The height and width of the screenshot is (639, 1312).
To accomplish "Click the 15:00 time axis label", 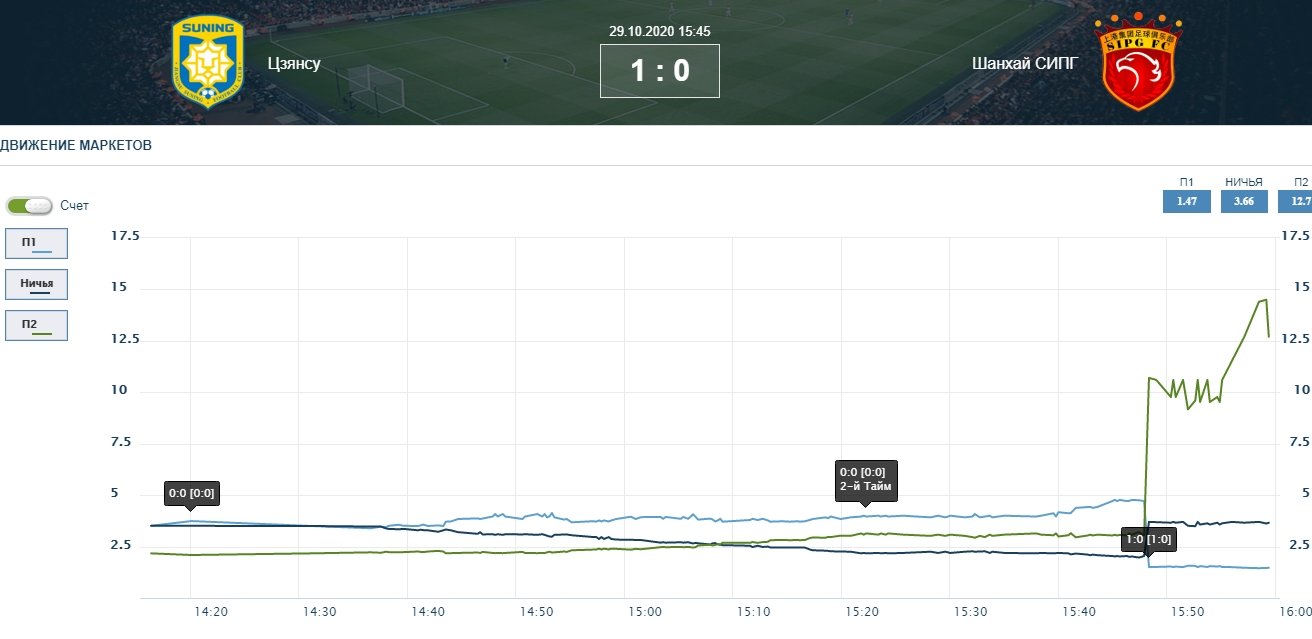I will click(644, 611).
